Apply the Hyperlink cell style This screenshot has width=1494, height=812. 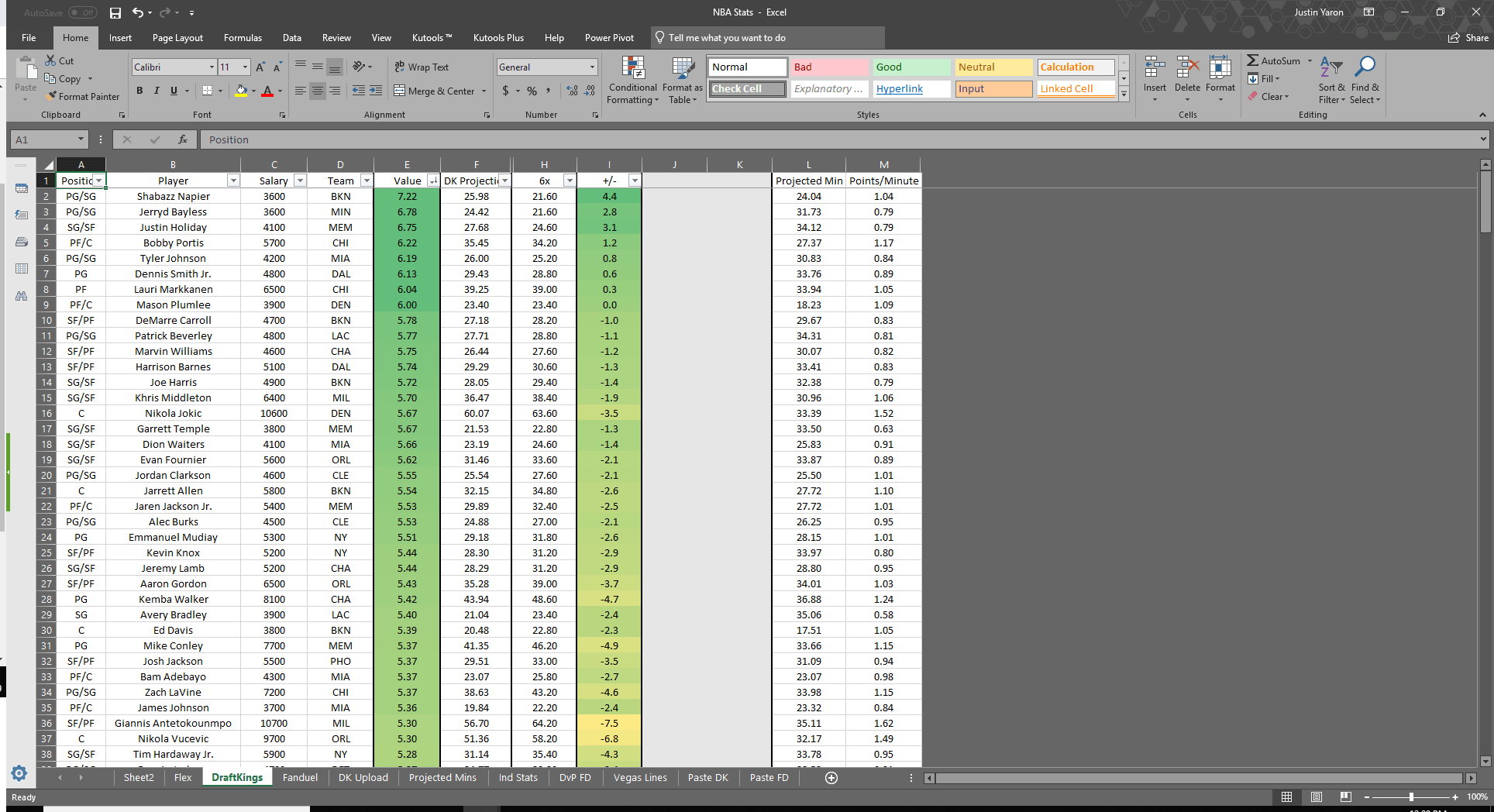(911, 89)
